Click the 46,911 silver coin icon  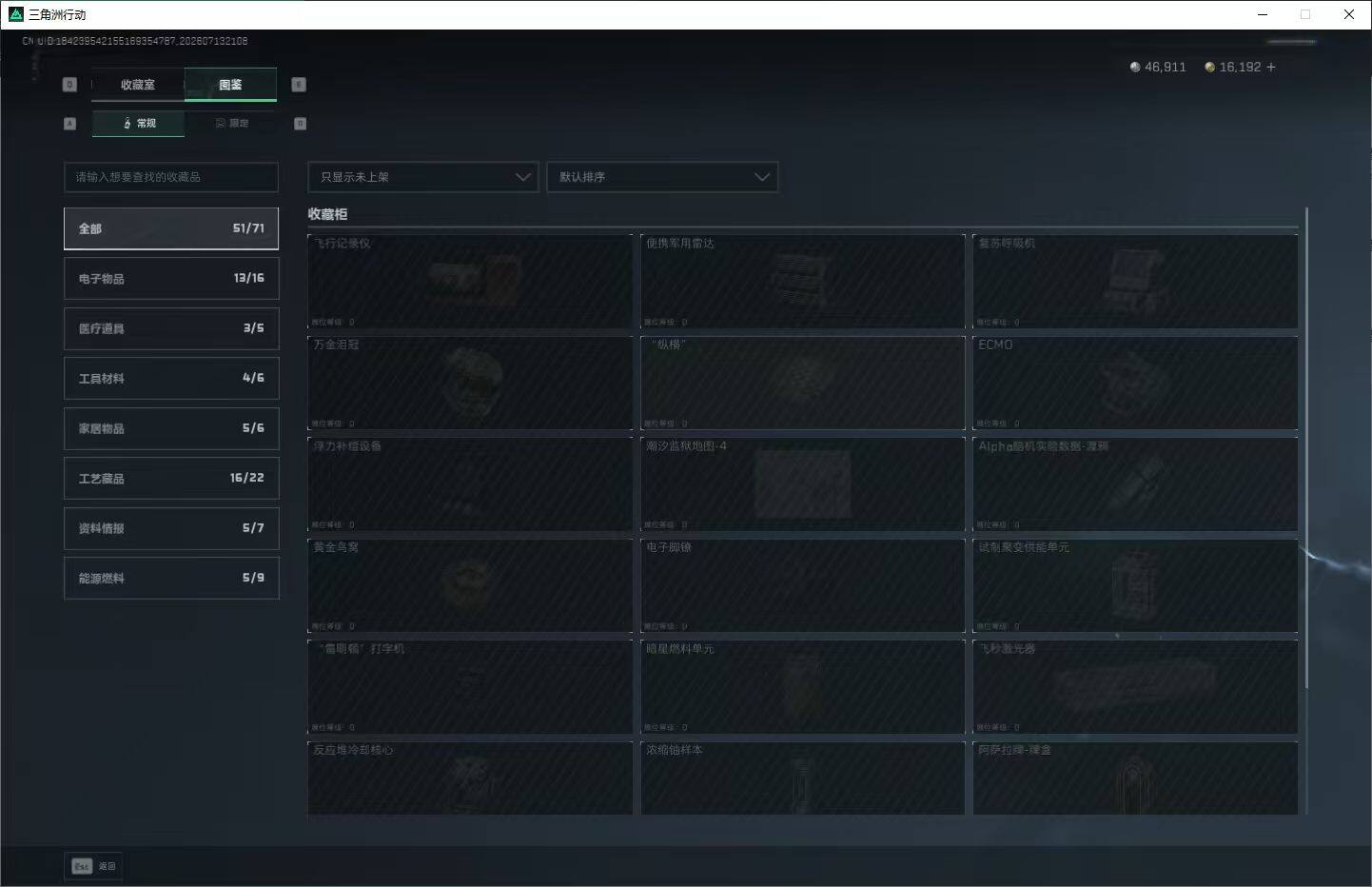(x=1134, y=68)
